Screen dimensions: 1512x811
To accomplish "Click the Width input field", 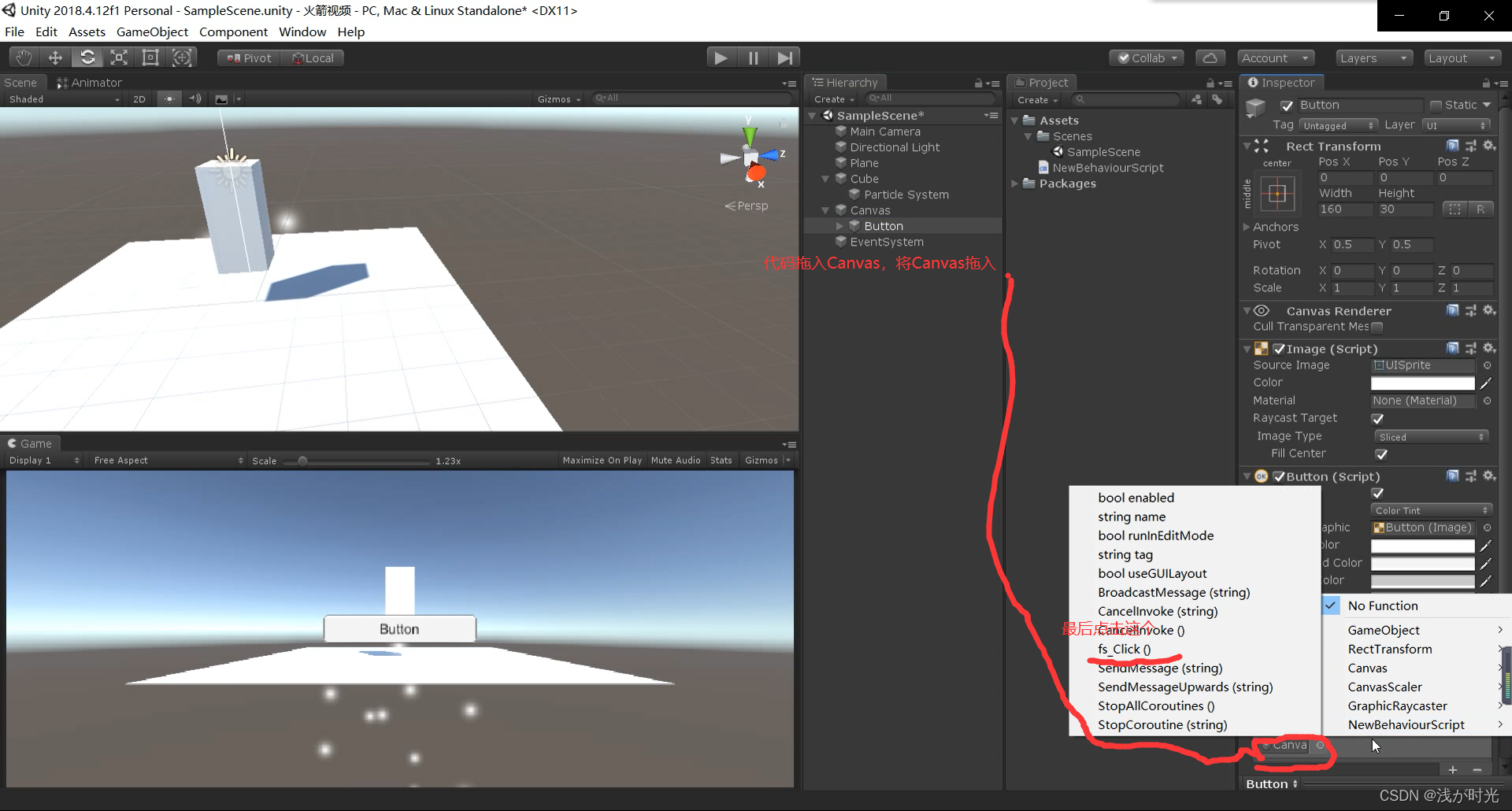I will [1346, 209].
